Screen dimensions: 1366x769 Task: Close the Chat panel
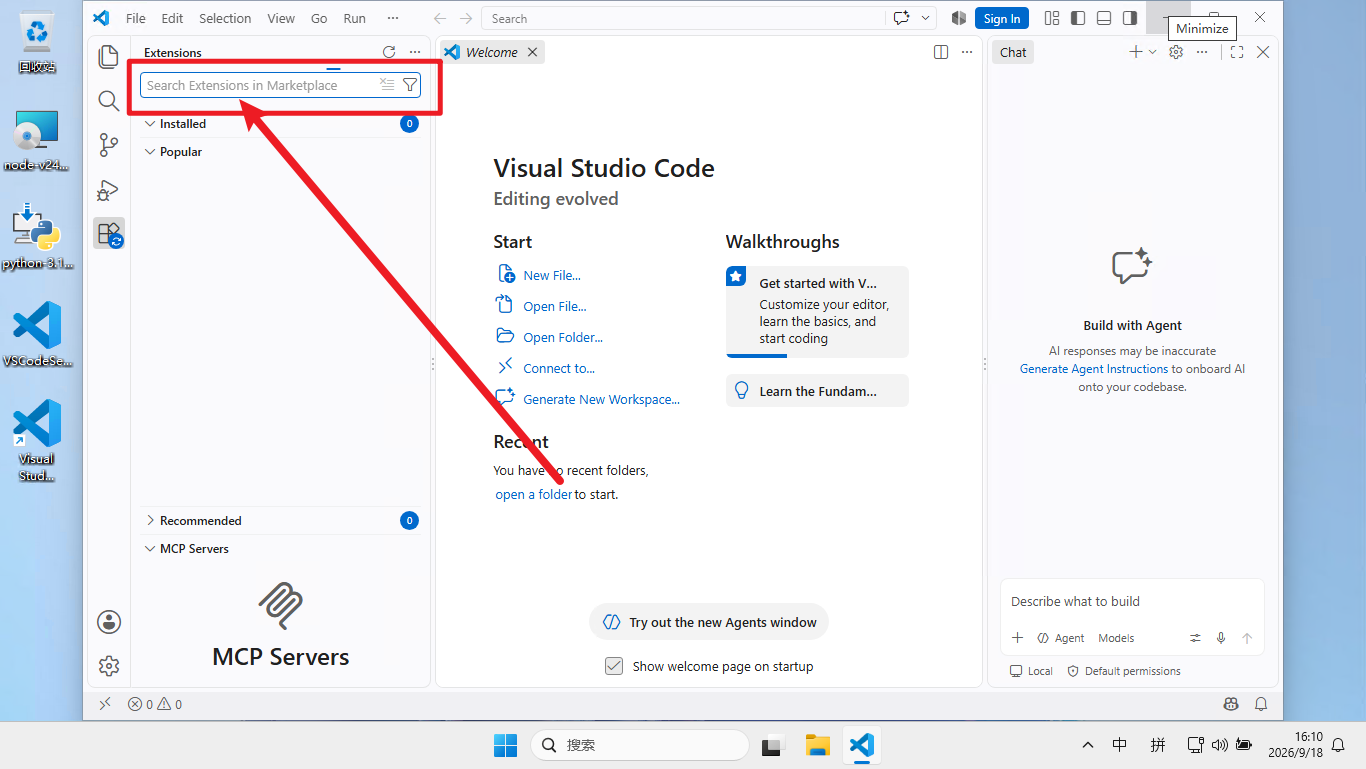1263,52
